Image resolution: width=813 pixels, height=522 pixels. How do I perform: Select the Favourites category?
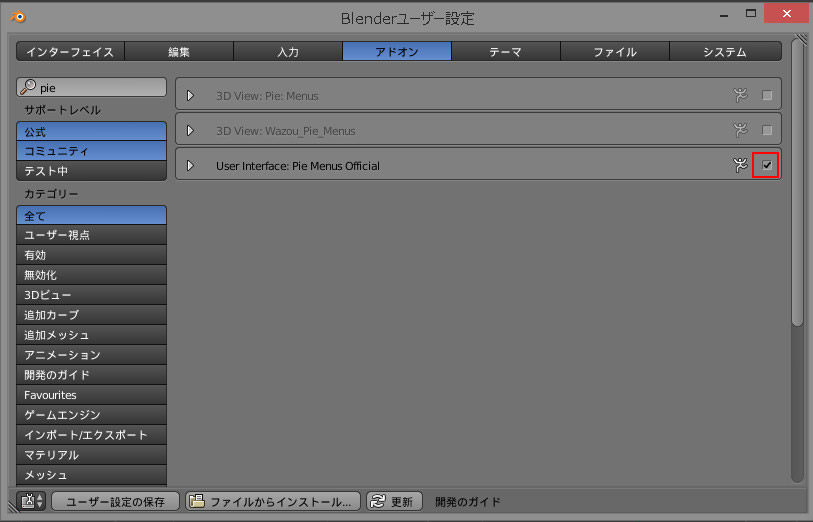91,395
